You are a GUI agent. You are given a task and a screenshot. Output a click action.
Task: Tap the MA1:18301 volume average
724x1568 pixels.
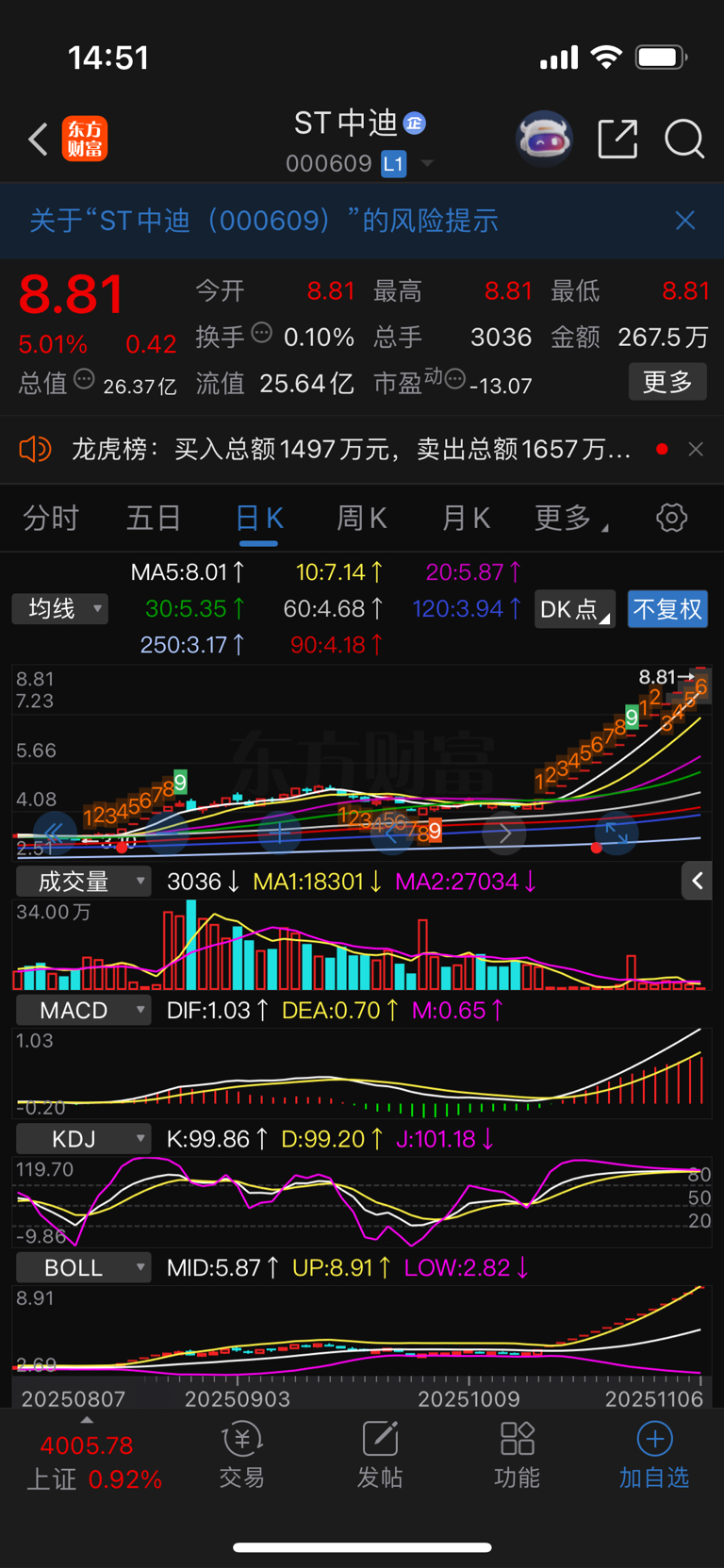[318, 882]
